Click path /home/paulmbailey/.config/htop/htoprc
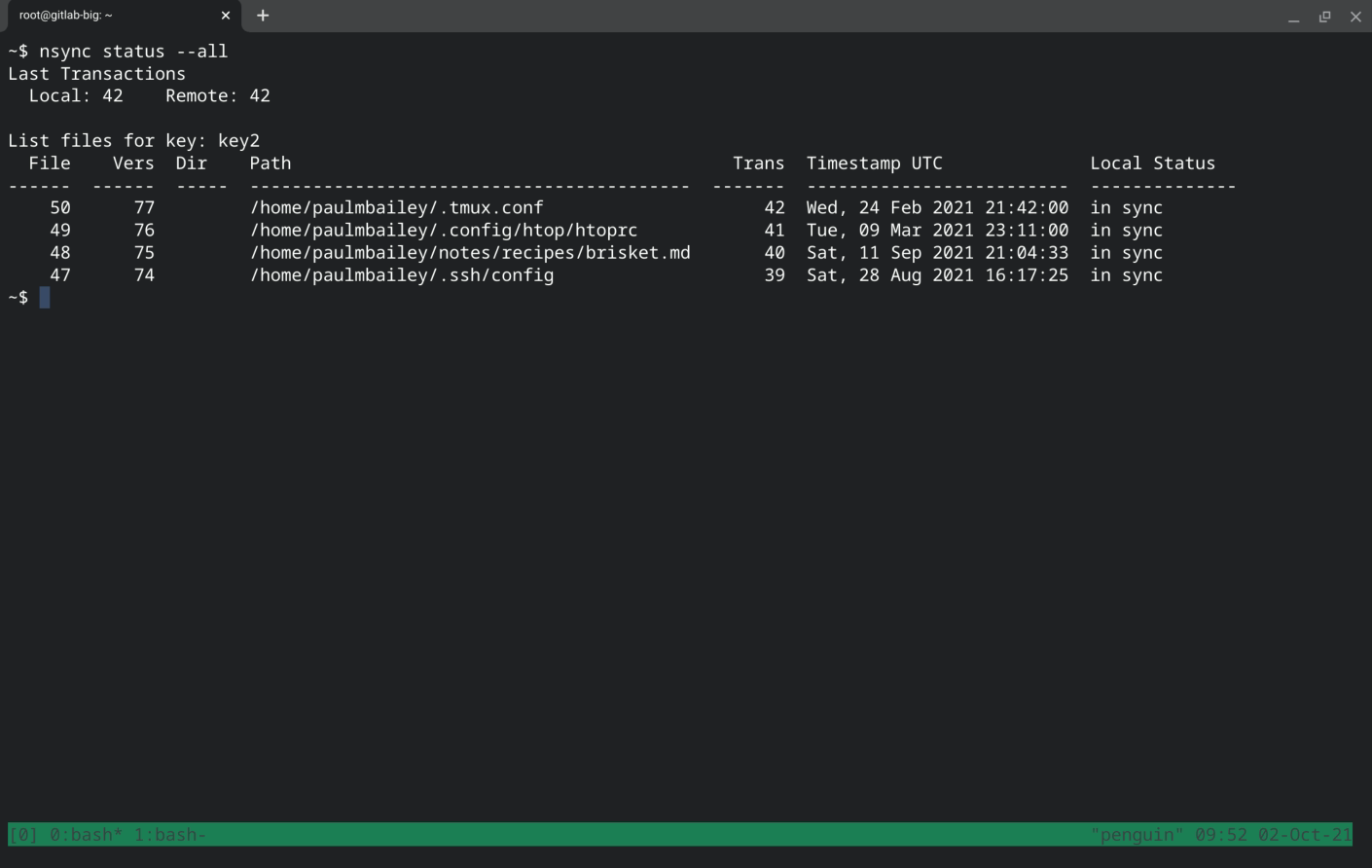The image size is (1372, 868). 444,231
